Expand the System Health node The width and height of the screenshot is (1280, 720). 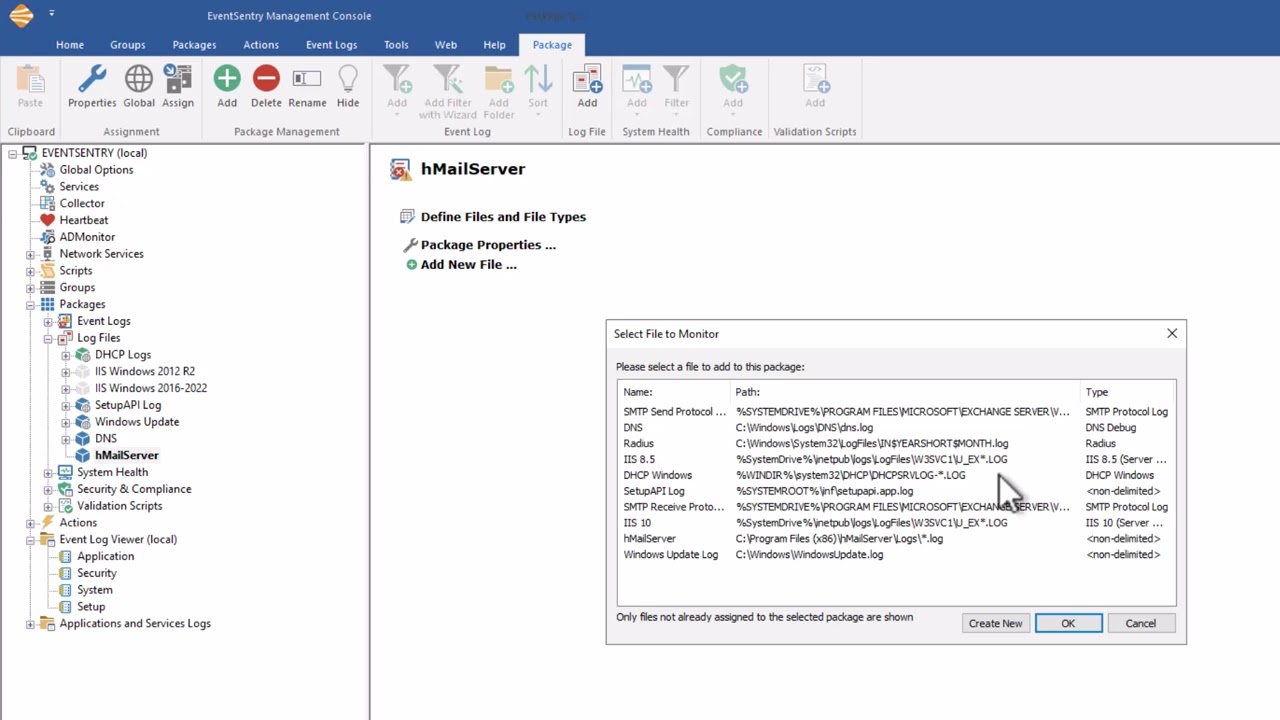(48, 473)
